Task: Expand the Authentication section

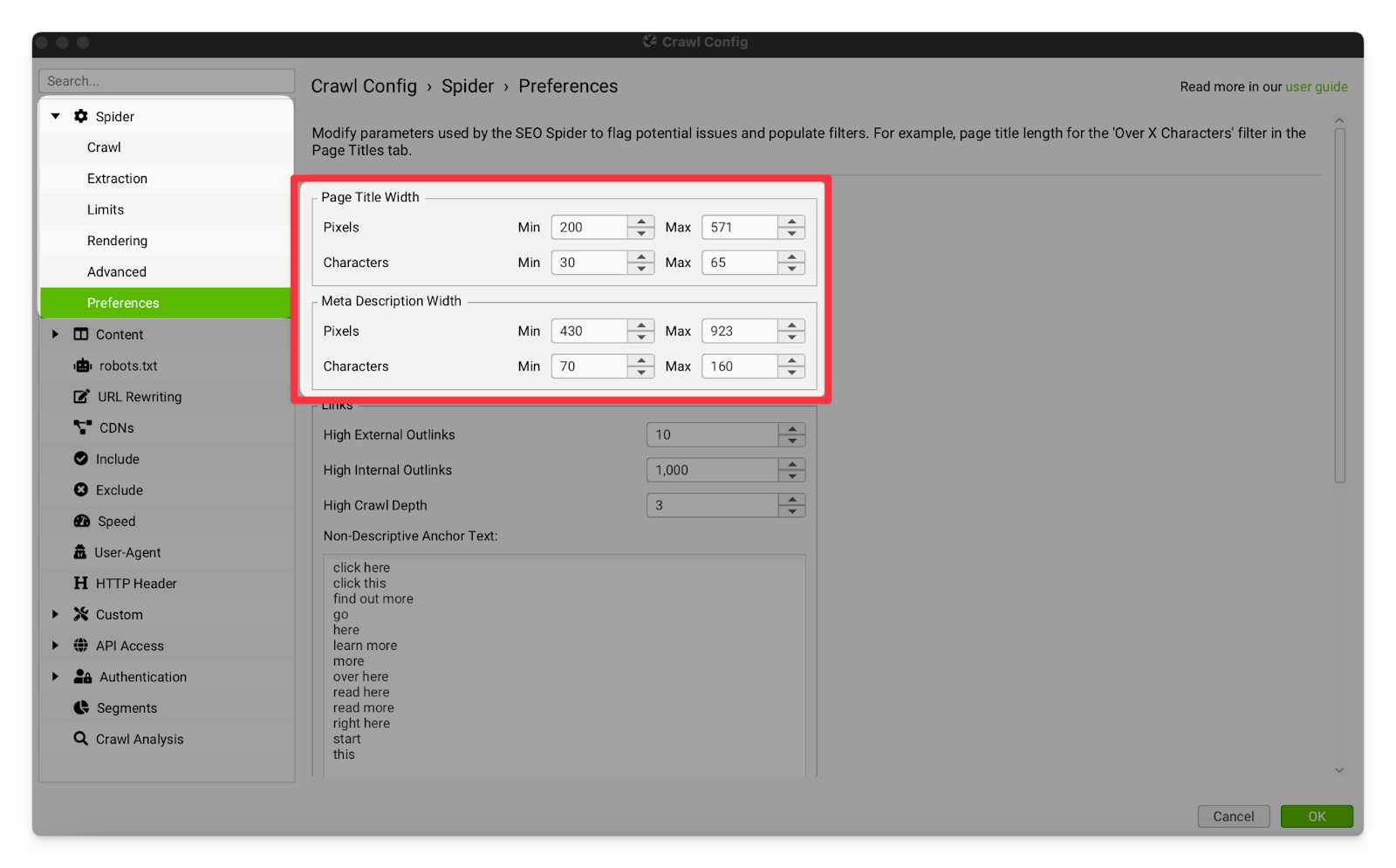Action: [x=56, y=677]
